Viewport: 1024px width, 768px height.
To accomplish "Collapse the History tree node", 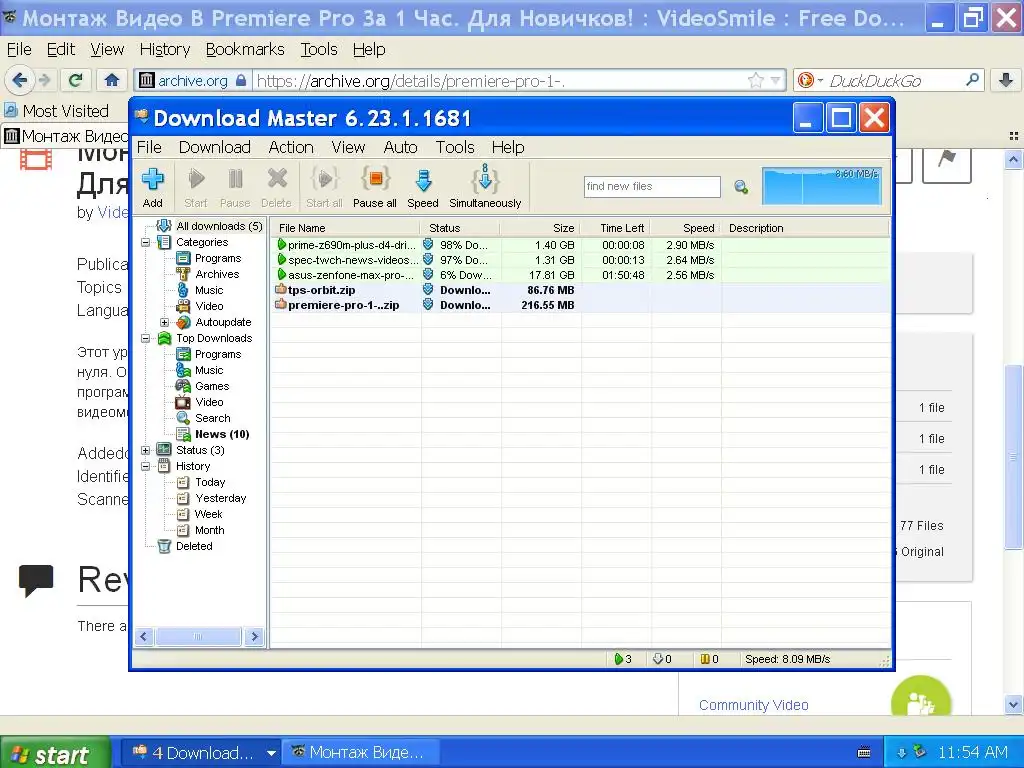I will [146, 466].
